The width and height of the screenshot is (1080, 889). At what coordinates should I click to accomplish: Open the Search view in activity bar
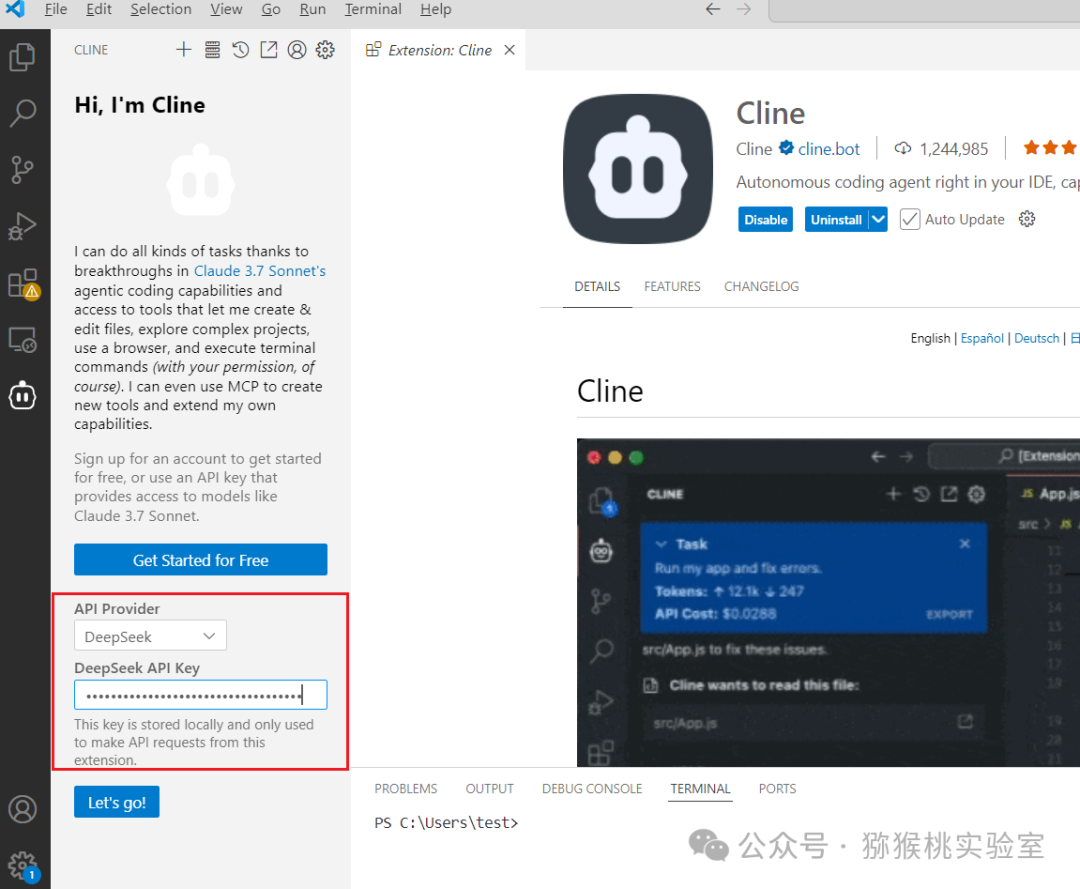point(23,113)
